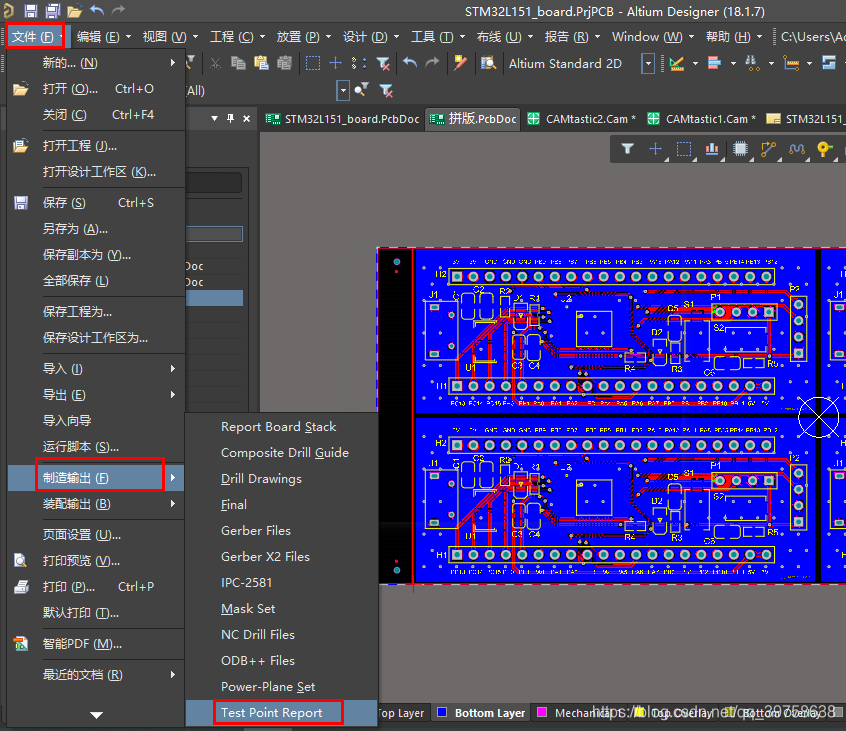Expand the 新的 (N) submenu
This screenshot has height=731, width=846.
[x=96, y=63]
